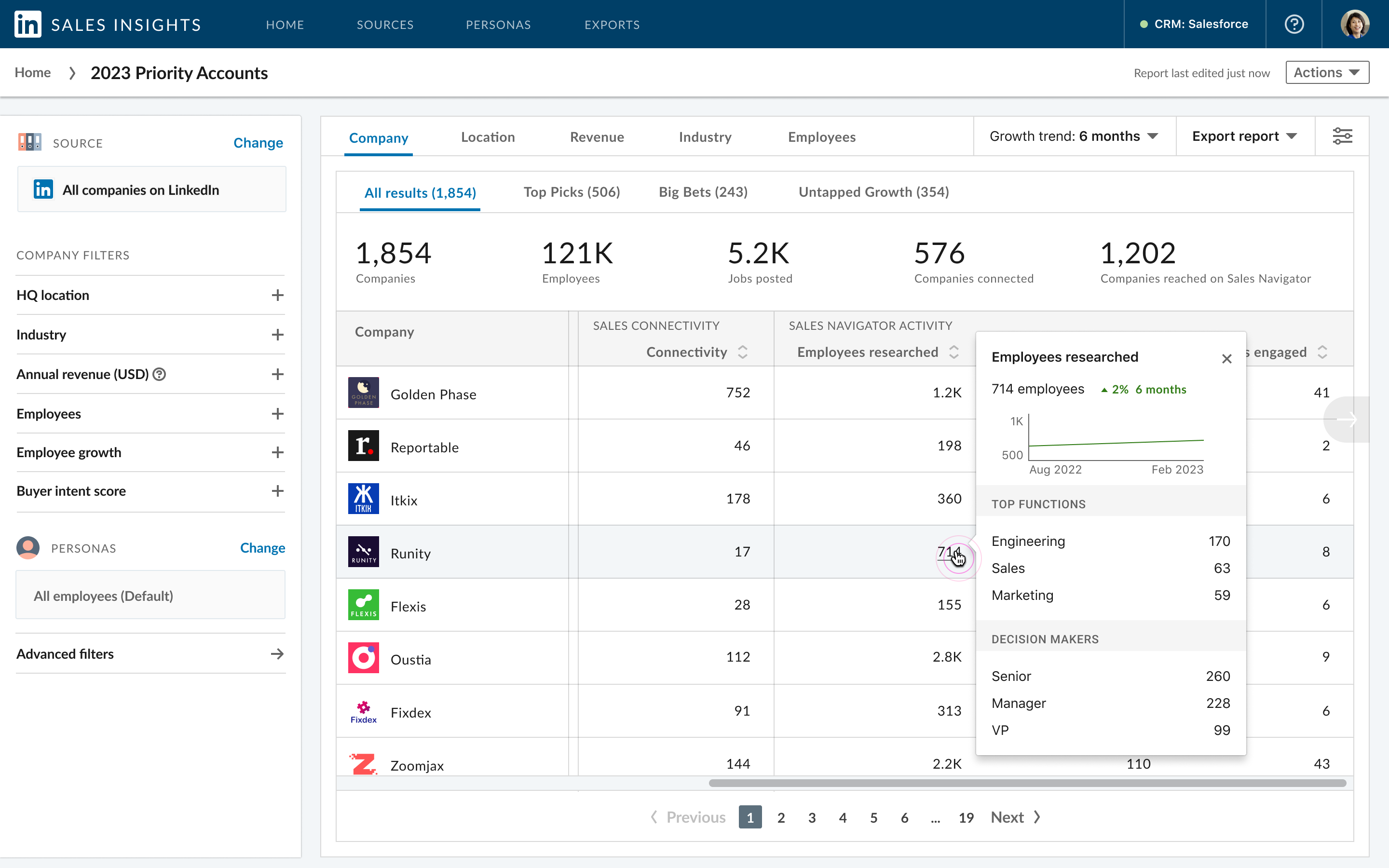
Task: Click the breadcrumb chevron after Home
Action: pos(72,73)
